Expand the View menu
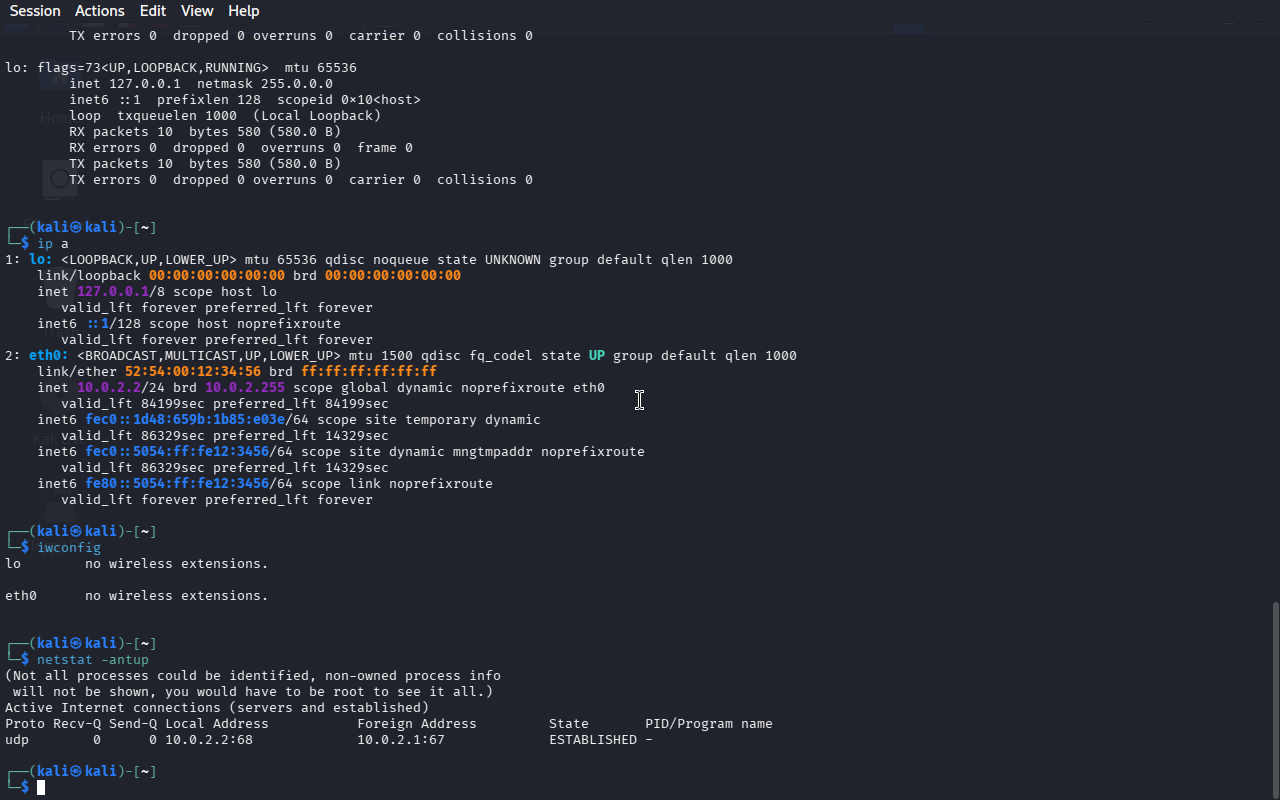This screenshot has width=1280, height=800. [197, 11]
